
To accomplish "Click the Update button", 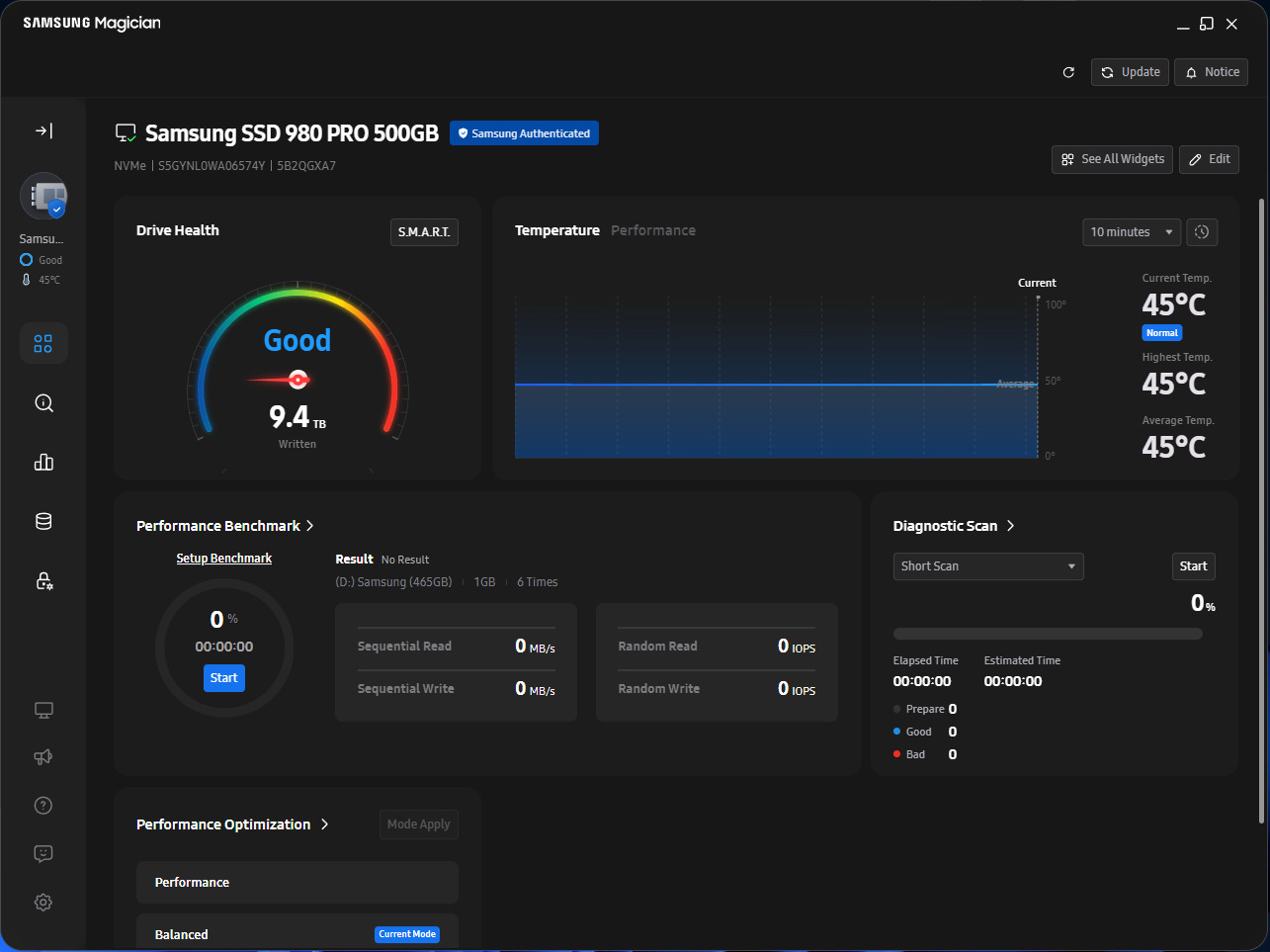I will [x=1131, y=72].
